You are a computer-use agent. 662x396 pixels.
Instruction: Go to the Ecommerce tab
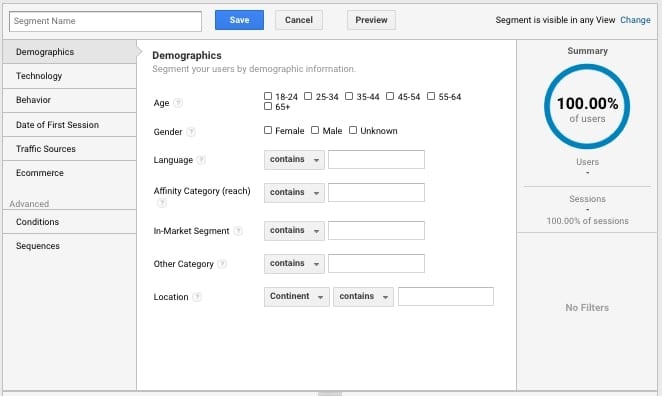[x=70, y=173]
